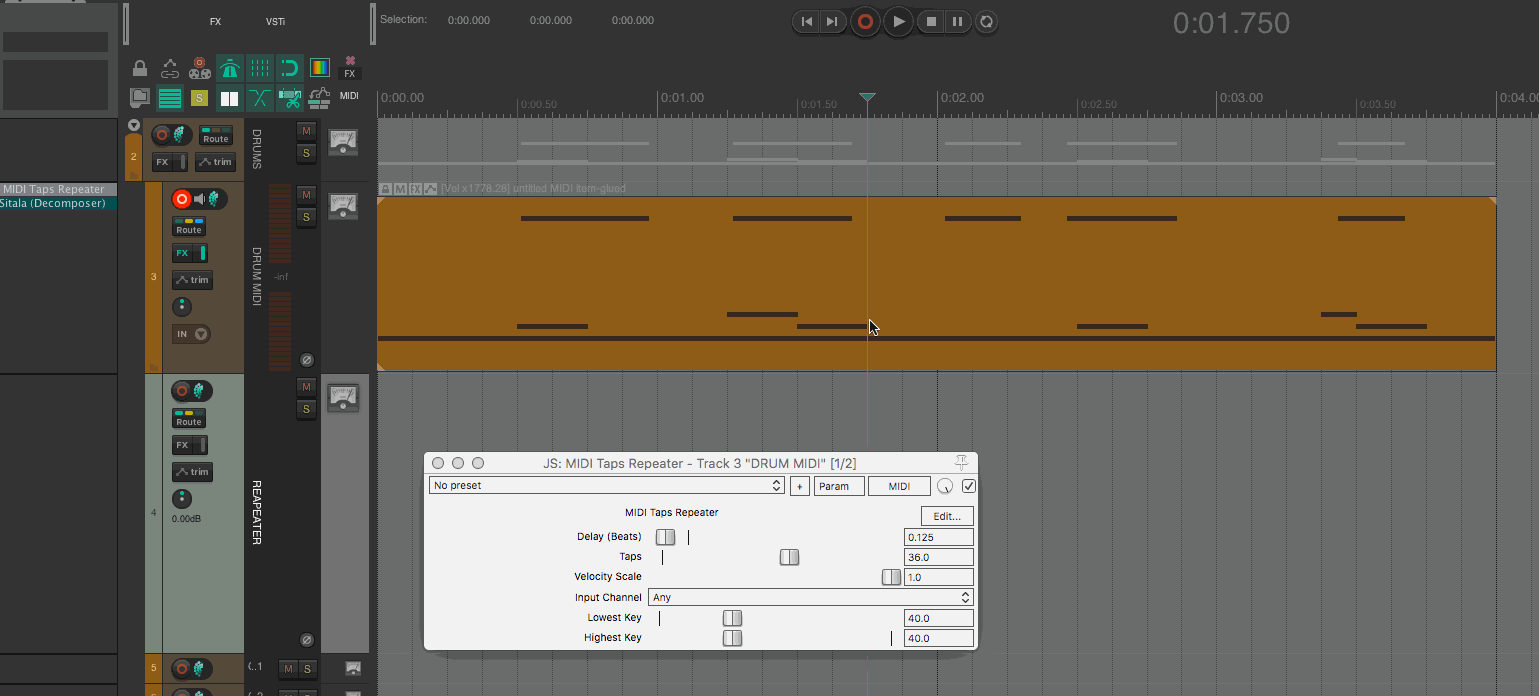Toggle the snap magnet icon in toolbar

290,69
